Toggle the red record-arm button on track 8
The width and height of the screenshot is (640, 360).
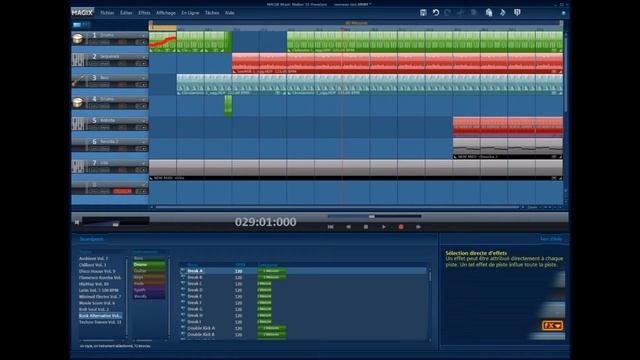point(122,191)
